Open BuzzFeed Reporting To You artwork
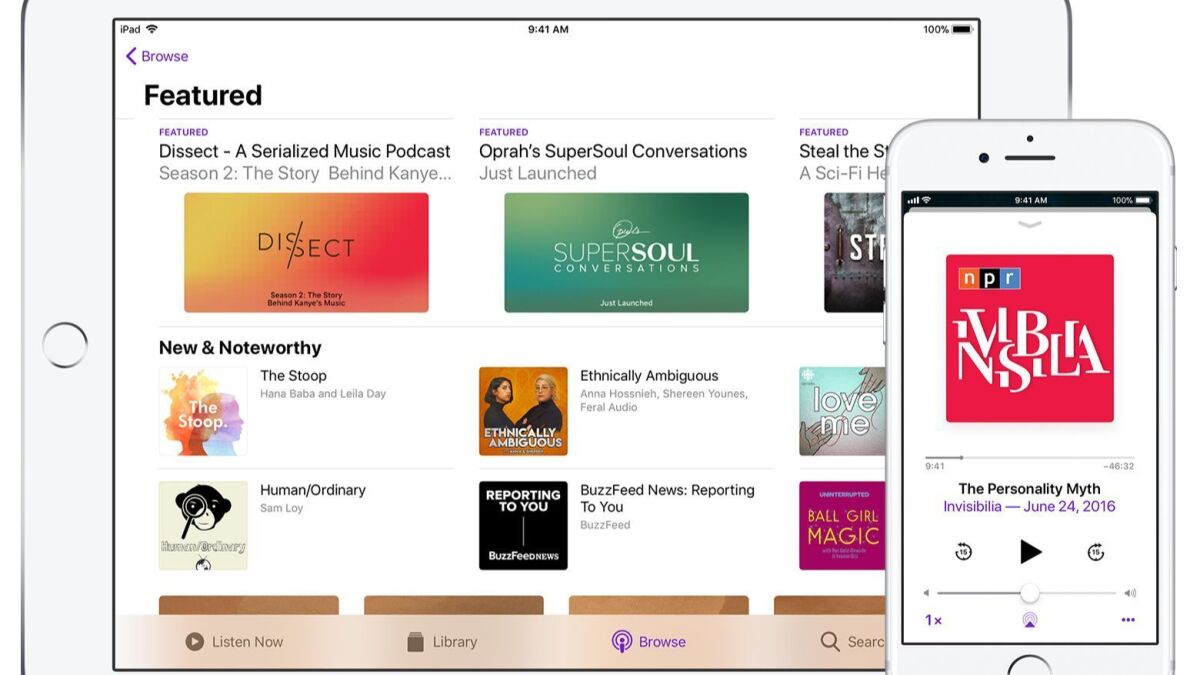Screen dimensions: 1200x675 pos(523,526)
